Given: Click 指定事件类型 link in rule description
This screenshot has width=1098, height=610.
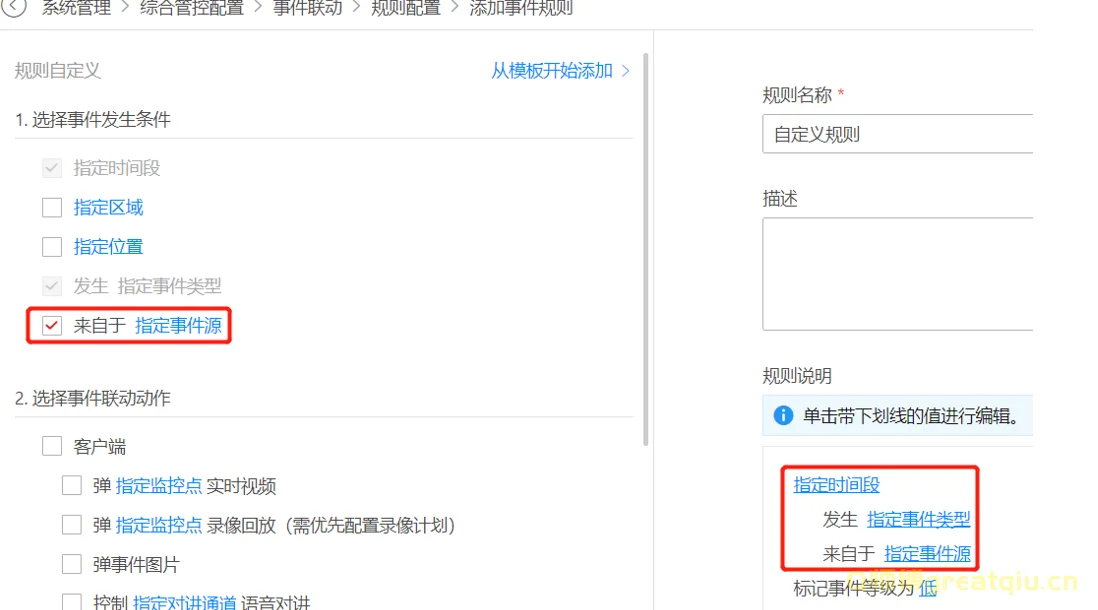Looking at the screenshot, I should (918, 520).
